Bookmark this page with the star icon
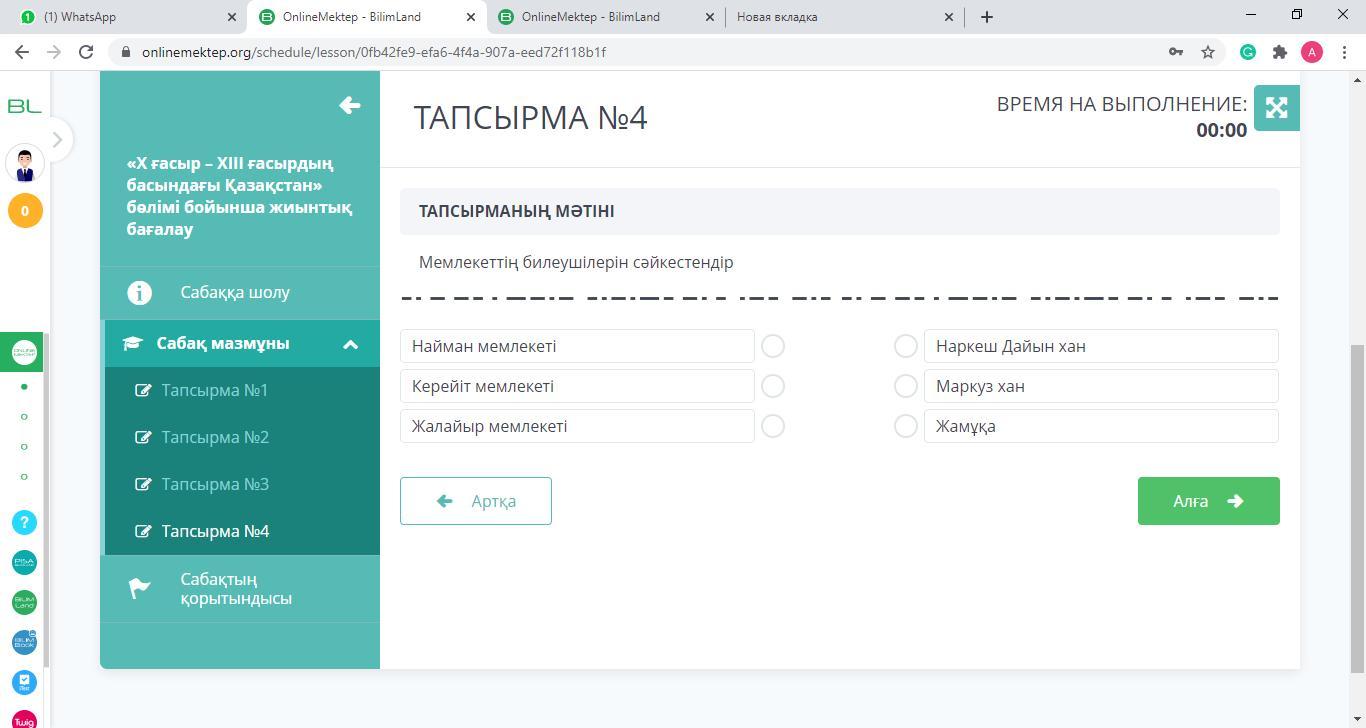 coord(1208,52)
